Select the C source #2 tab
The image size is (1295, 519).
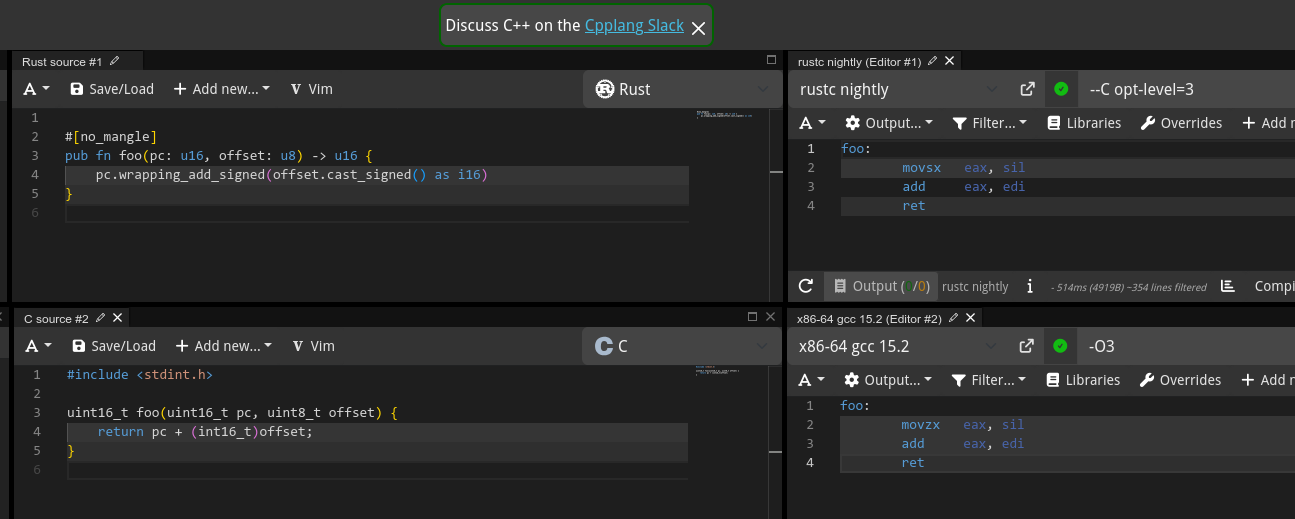click(56, 319)
